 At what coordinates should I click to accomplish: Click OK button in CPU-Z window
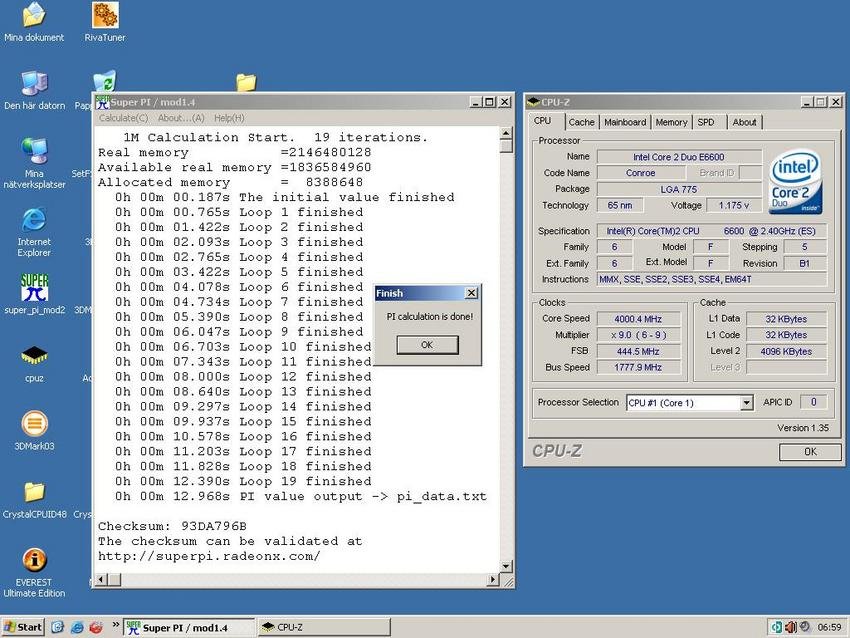pos(810,452)
